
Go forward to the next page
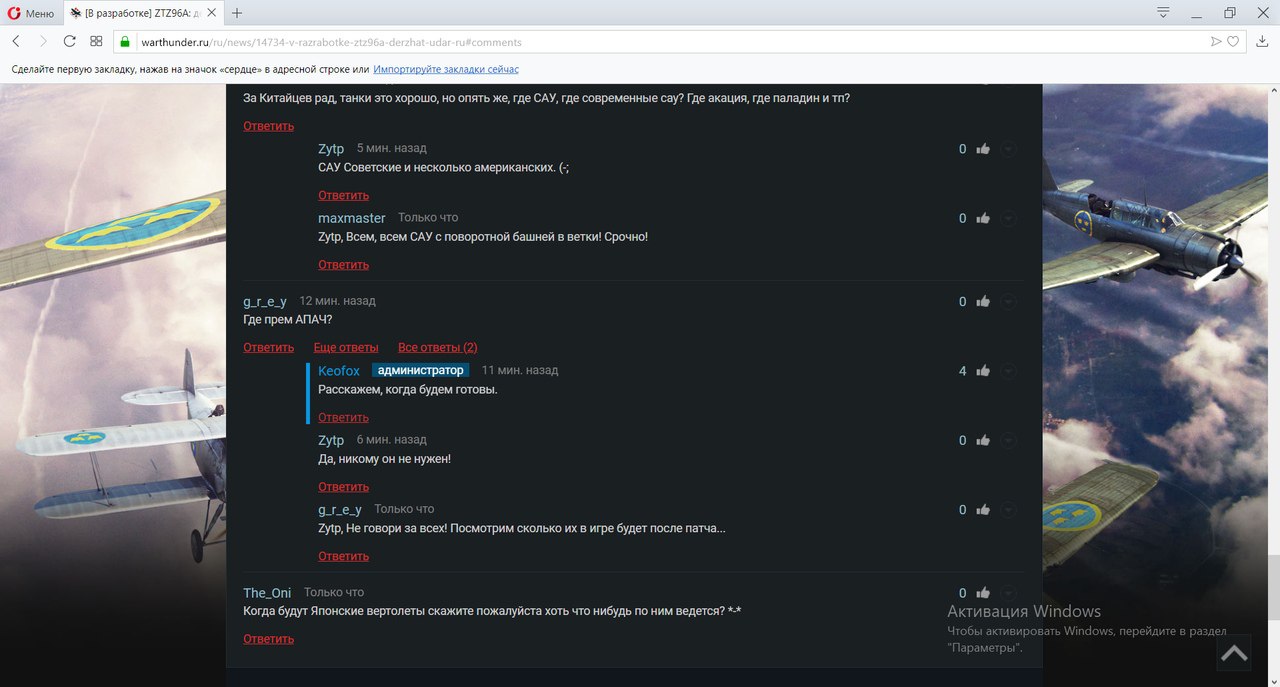43,41
